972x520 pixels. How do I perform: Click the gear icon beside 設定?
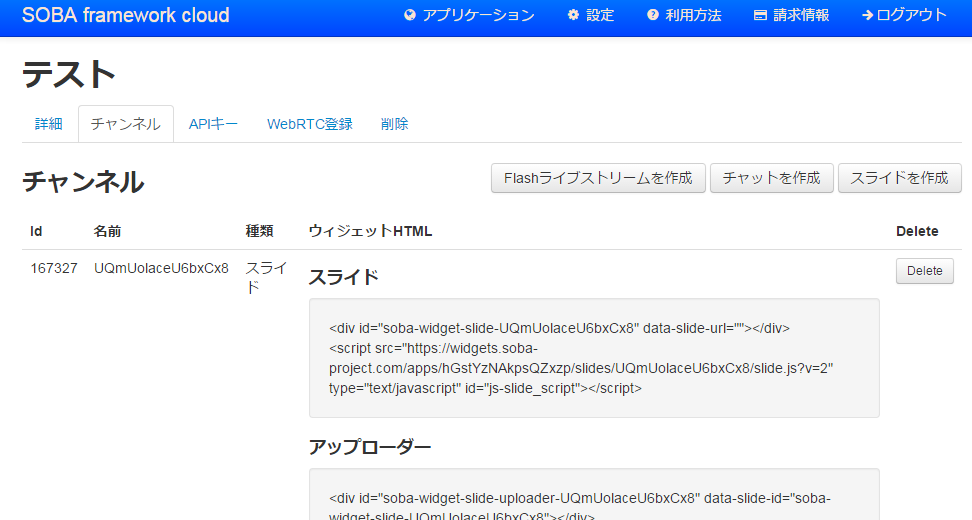[x=573, y=15]
